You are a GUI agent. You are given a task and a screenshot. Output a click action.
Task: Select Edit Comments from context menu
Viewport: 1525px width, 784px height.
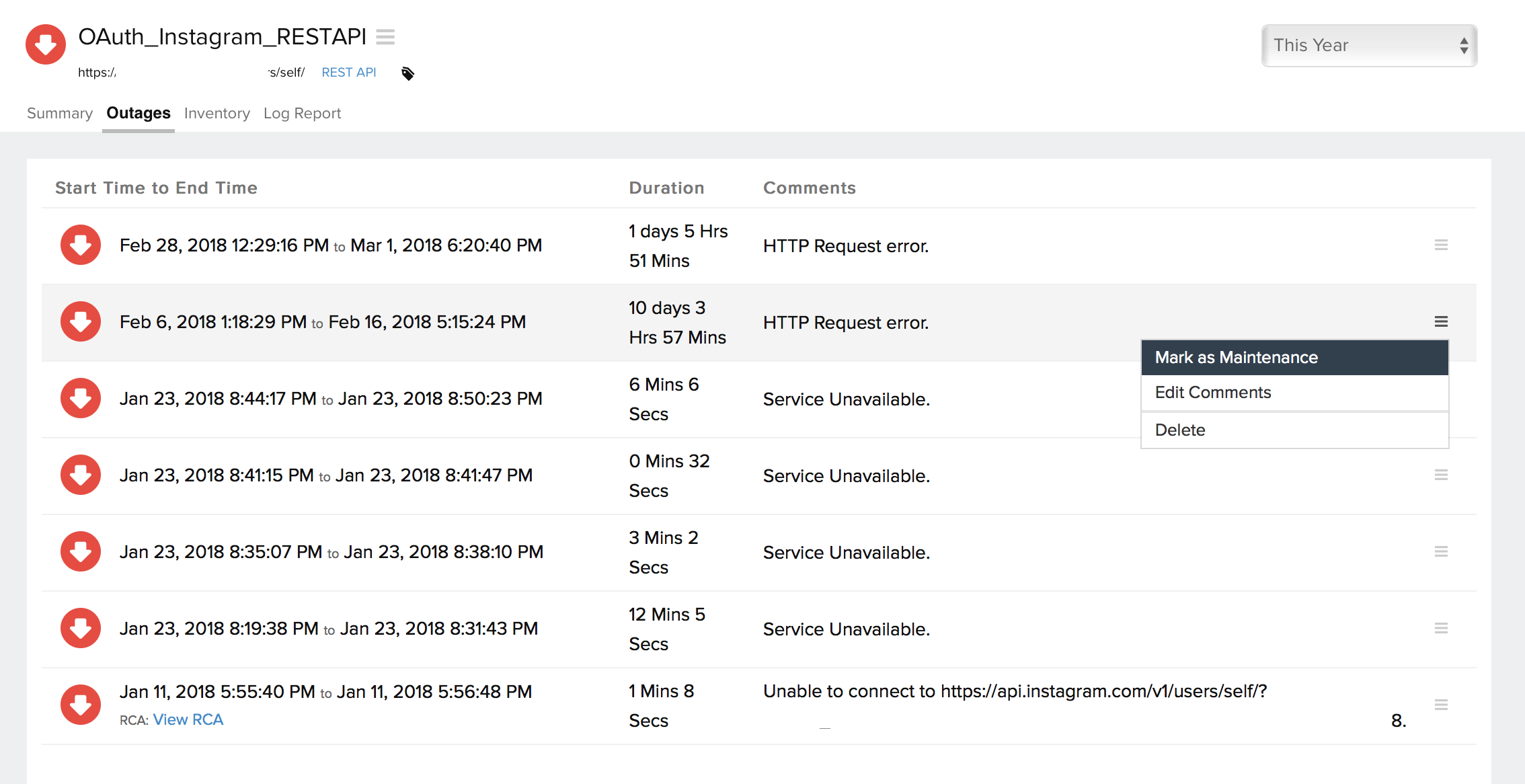coord(1213,393)
